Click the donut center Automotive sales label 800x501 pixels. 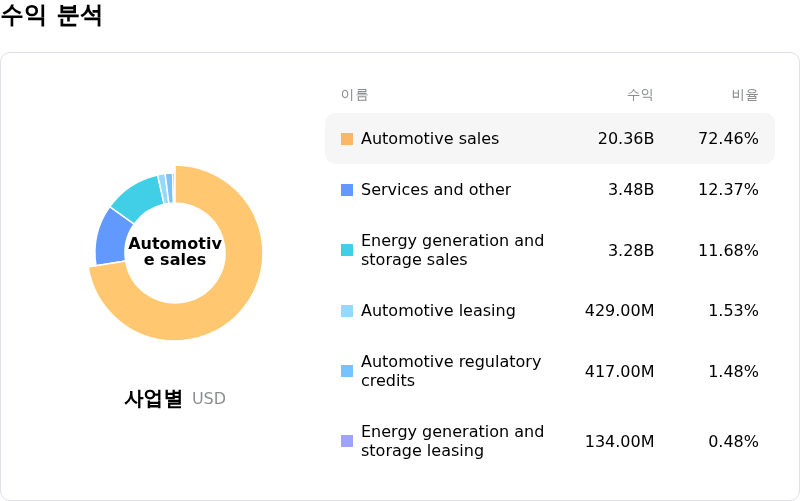point(175,251)
